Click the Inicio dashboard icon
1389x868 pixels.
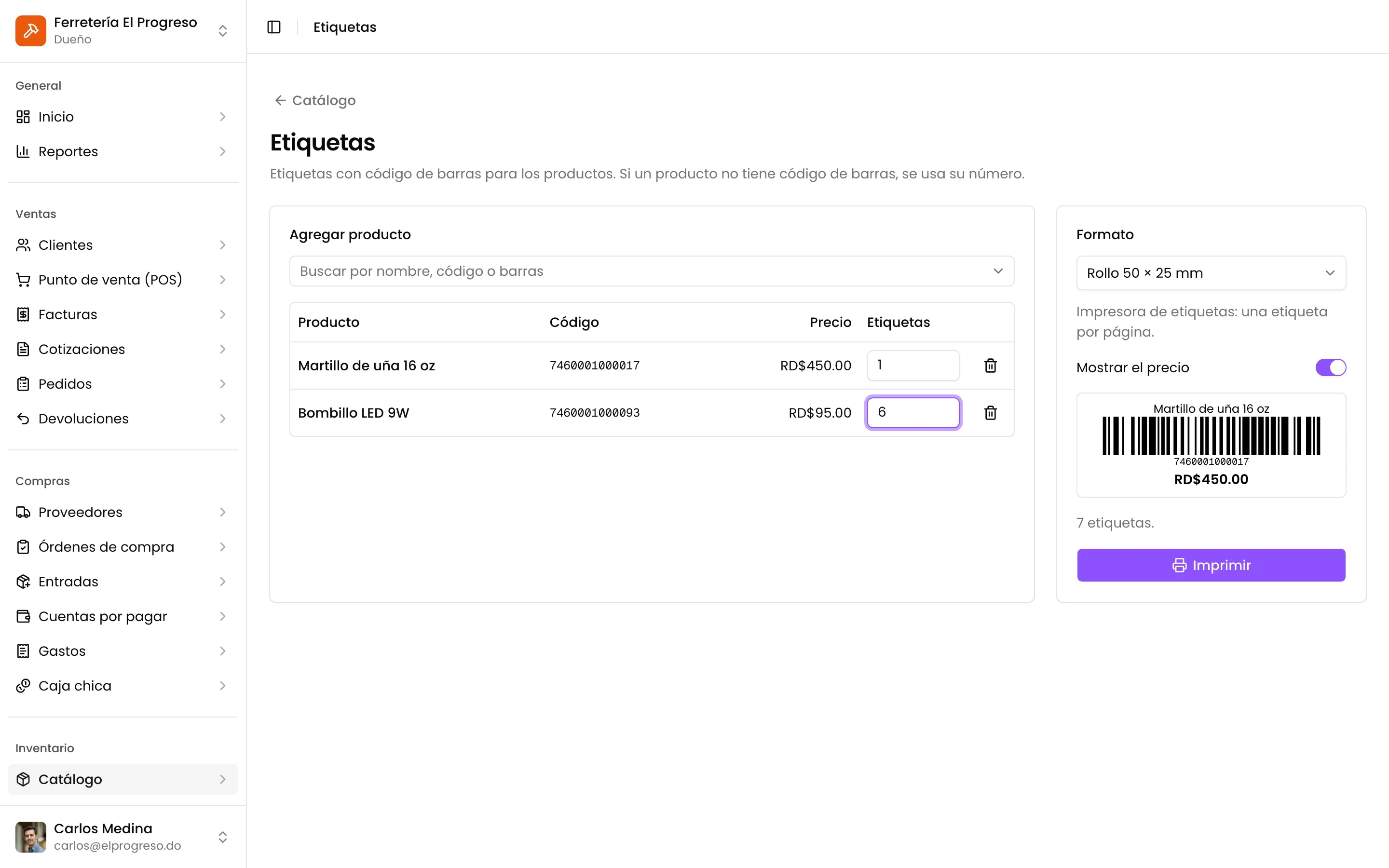[x=23, y=117]
